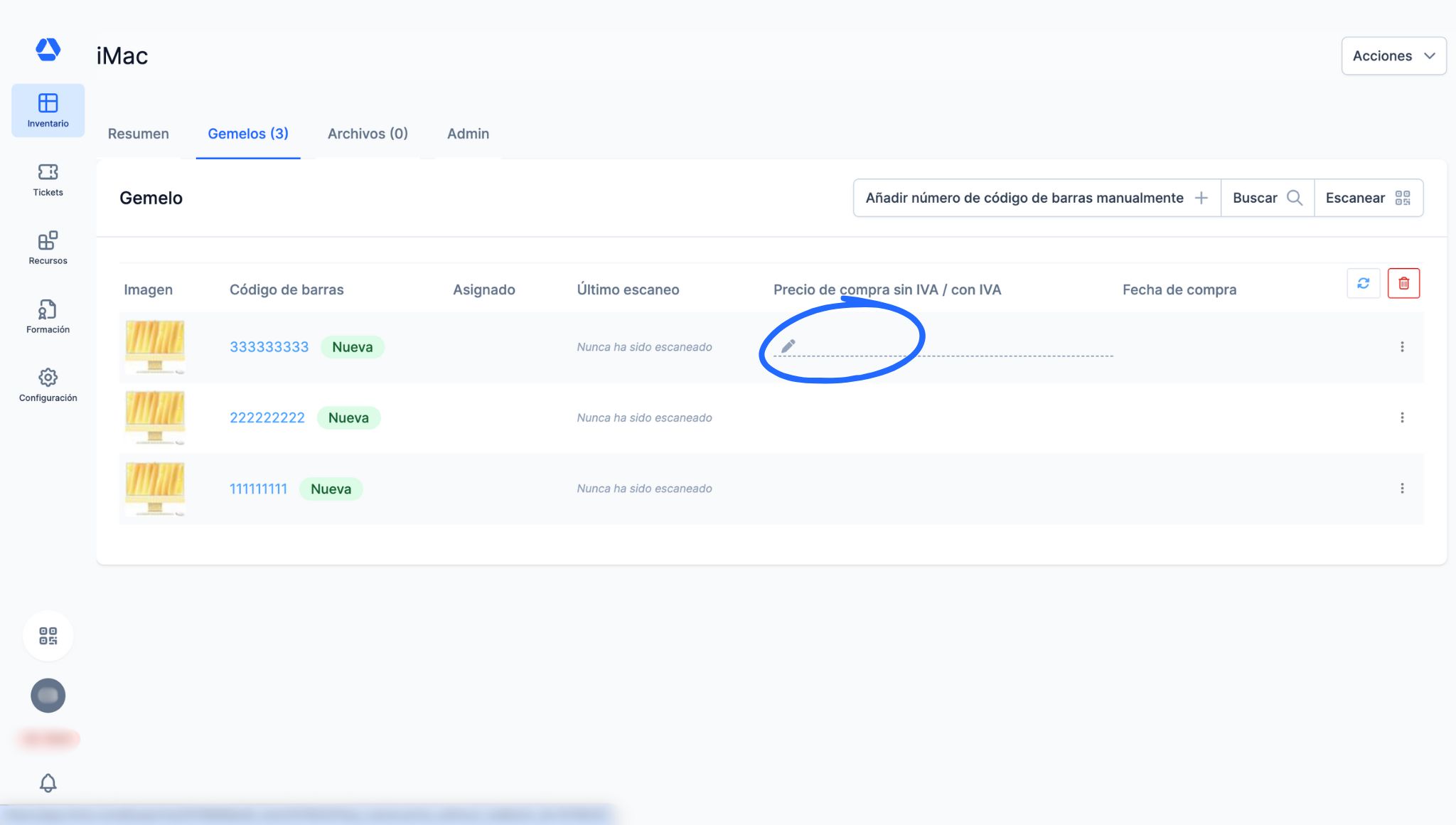Click the Escanear button
Viewport: 1456px width, 825px height.
tap(1368, 198)
